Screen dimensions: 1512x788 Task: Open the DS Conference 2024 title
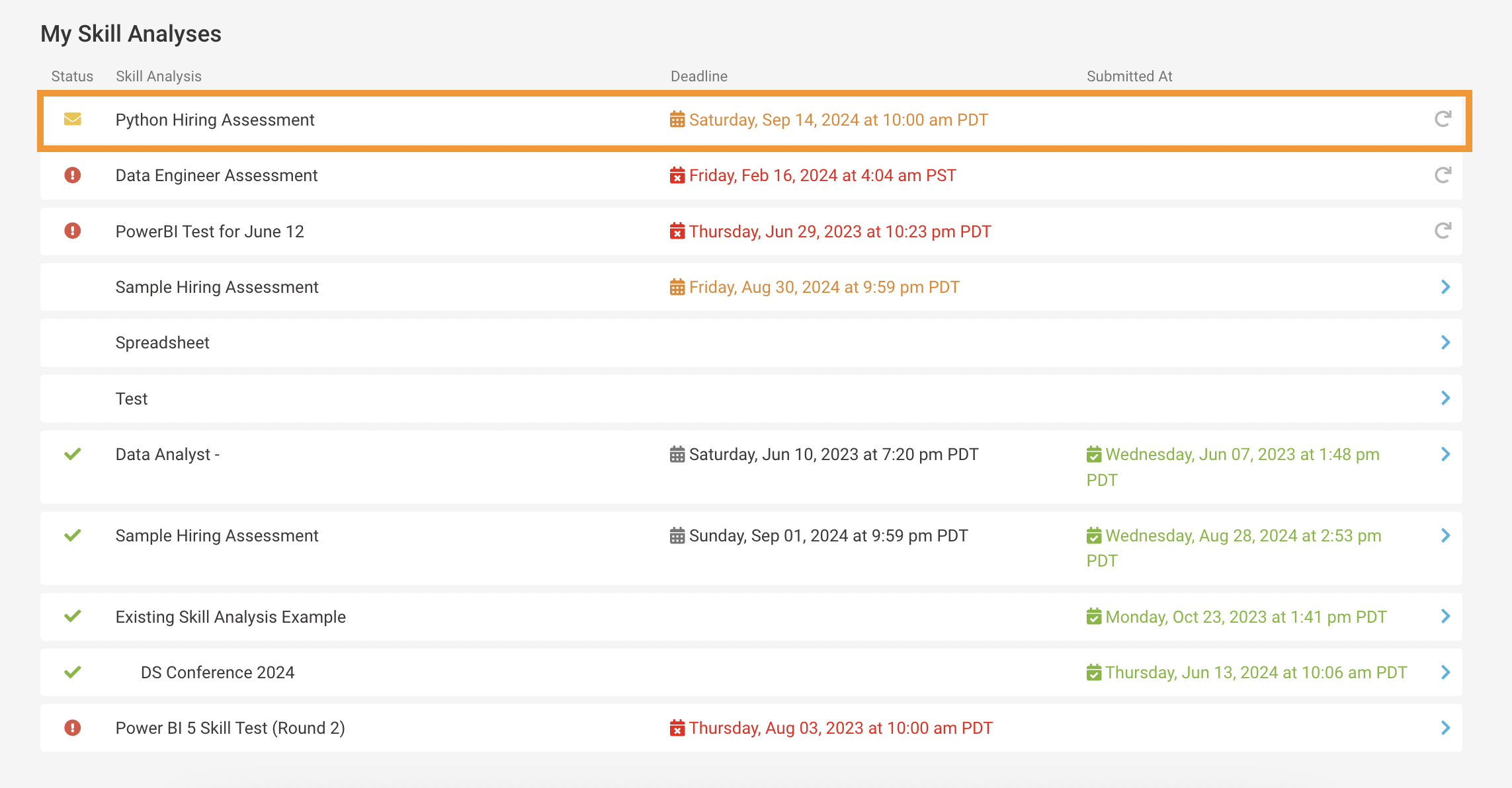coord(218,672)
